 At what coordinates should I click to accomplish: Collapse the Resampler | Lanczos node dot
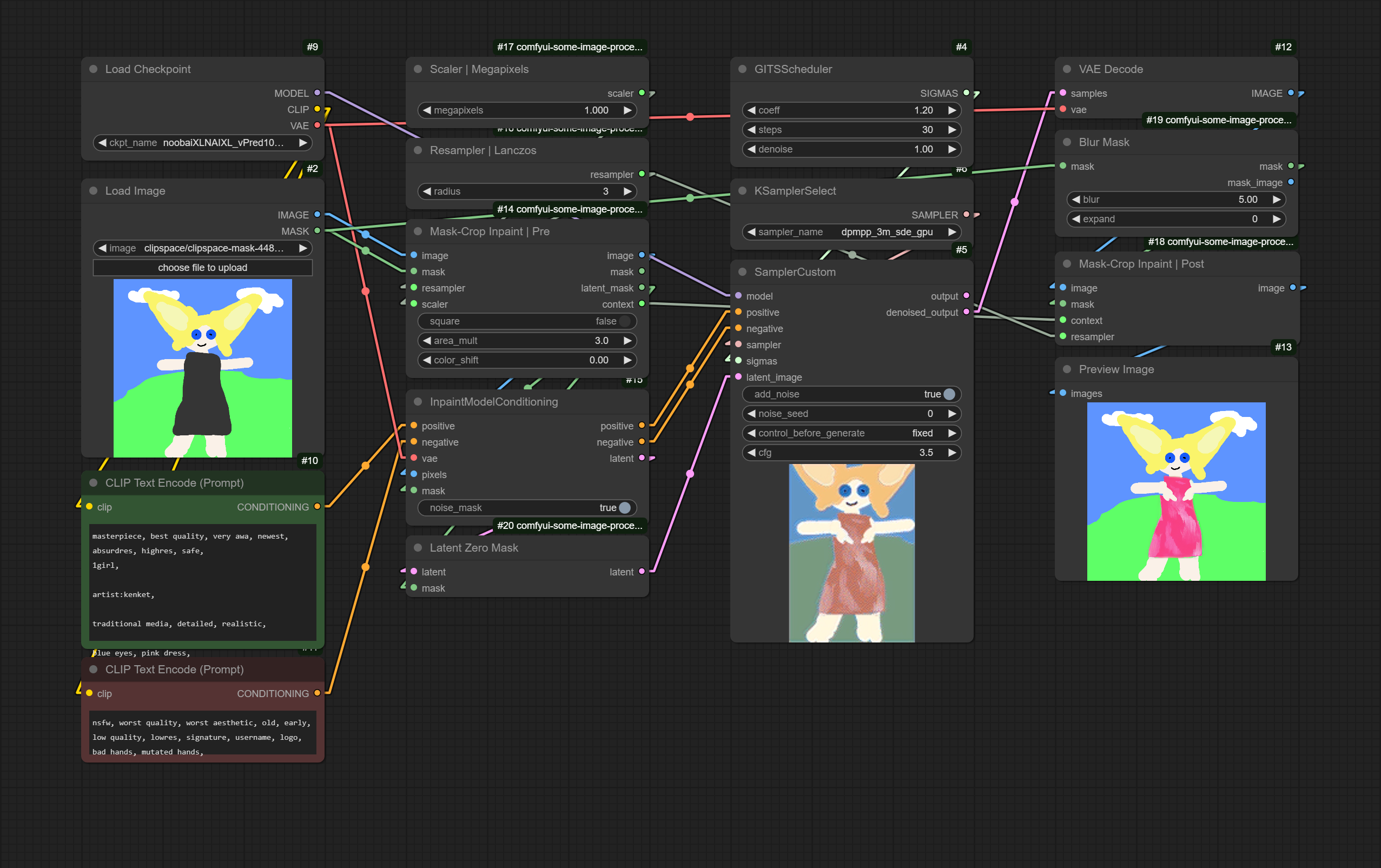[418, 150]
